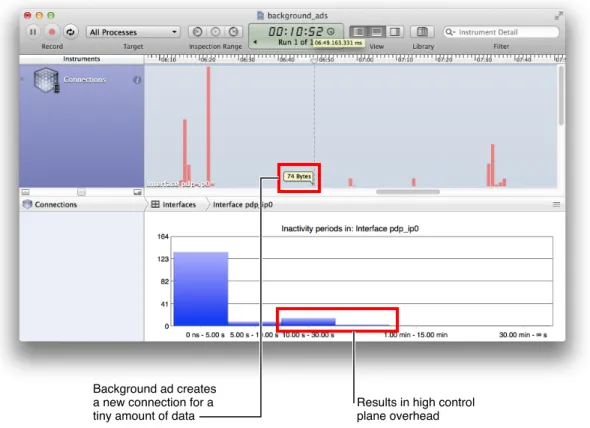Open the Connections detail view selector
This screenshot has width=590, height=428.
pos(50,204)
